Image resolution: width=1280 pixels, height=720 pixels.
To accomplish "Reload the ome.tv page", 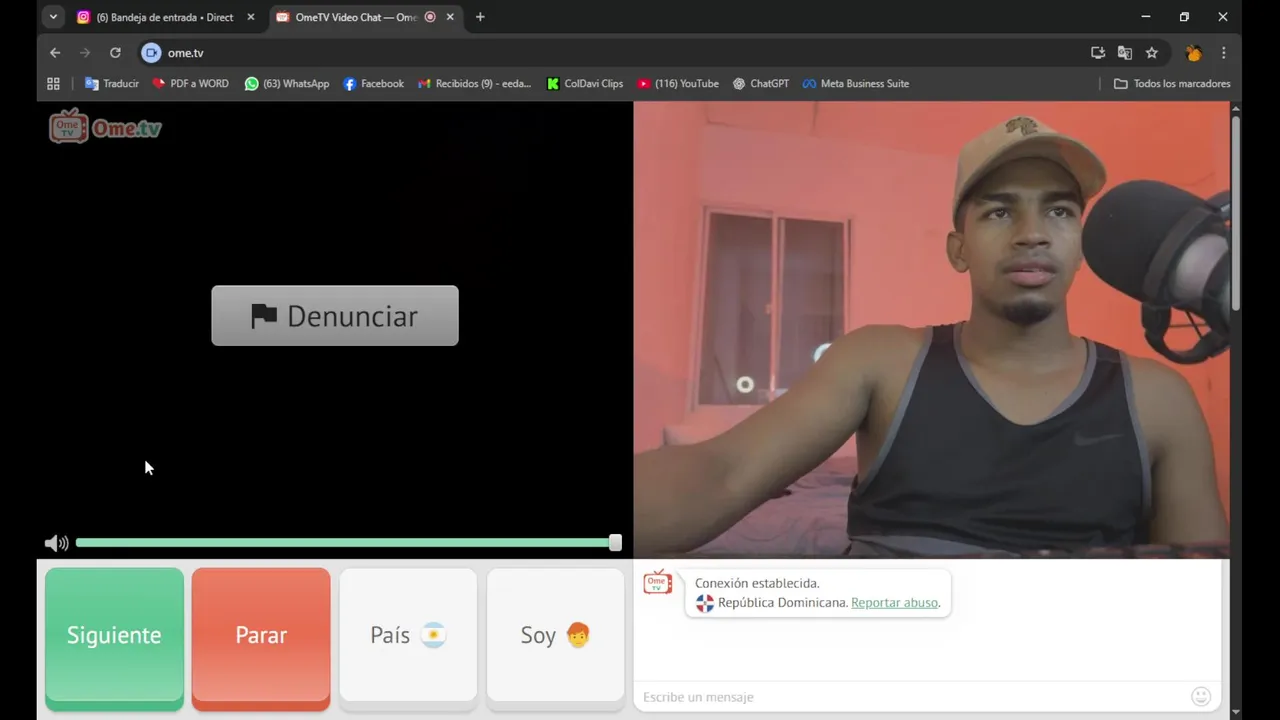I will tap(115, 53).
